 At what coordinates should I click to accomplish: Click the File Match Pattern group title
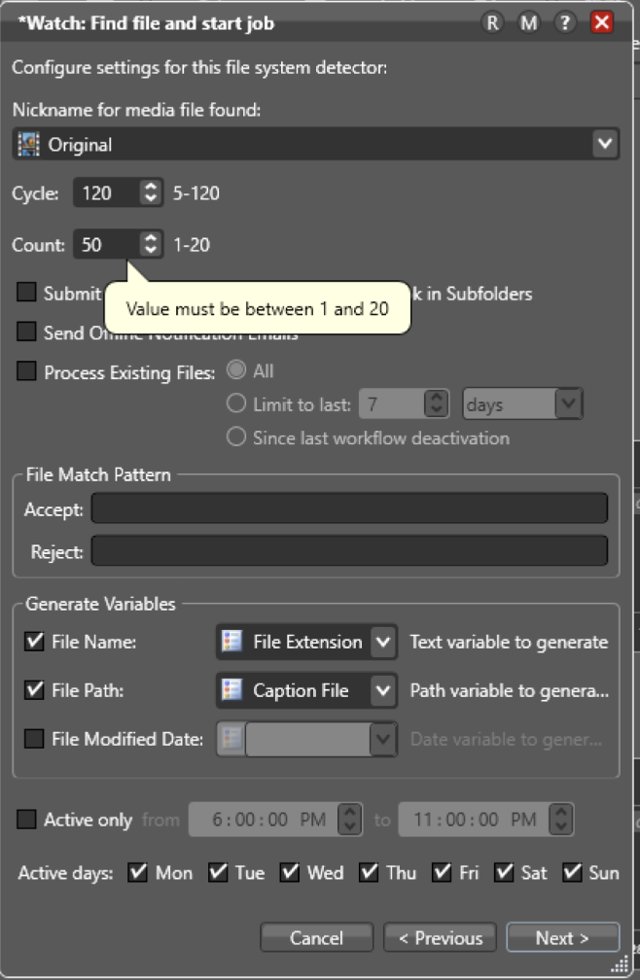(98, 474)
